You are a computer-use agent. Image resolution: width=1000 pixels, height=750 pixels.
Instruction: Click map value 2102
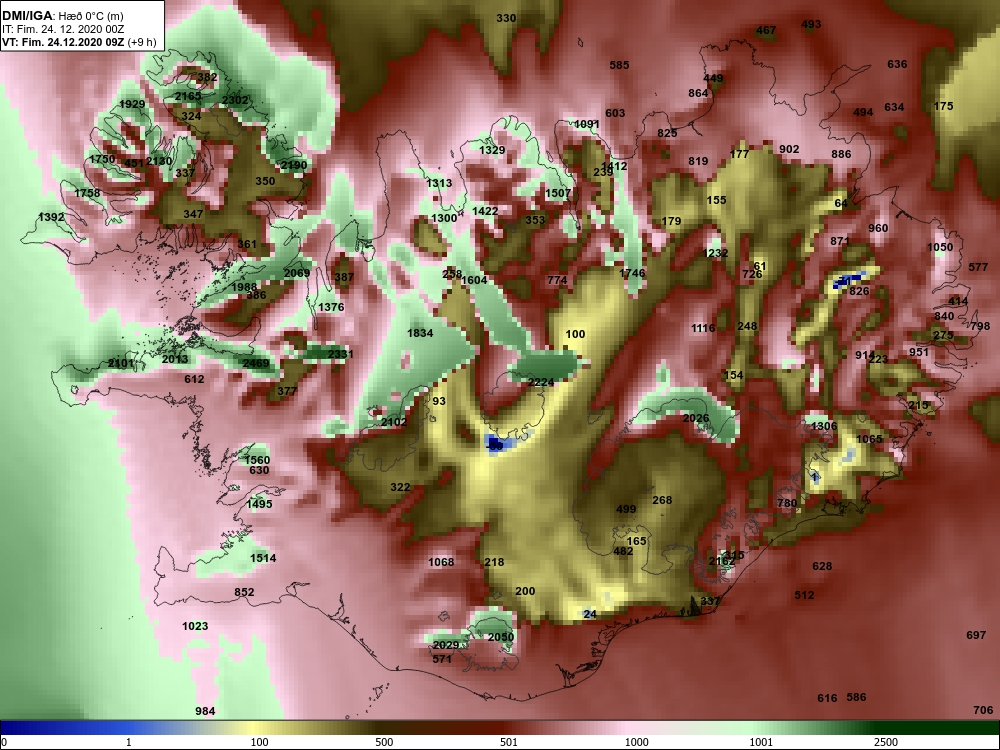(394, 422)
